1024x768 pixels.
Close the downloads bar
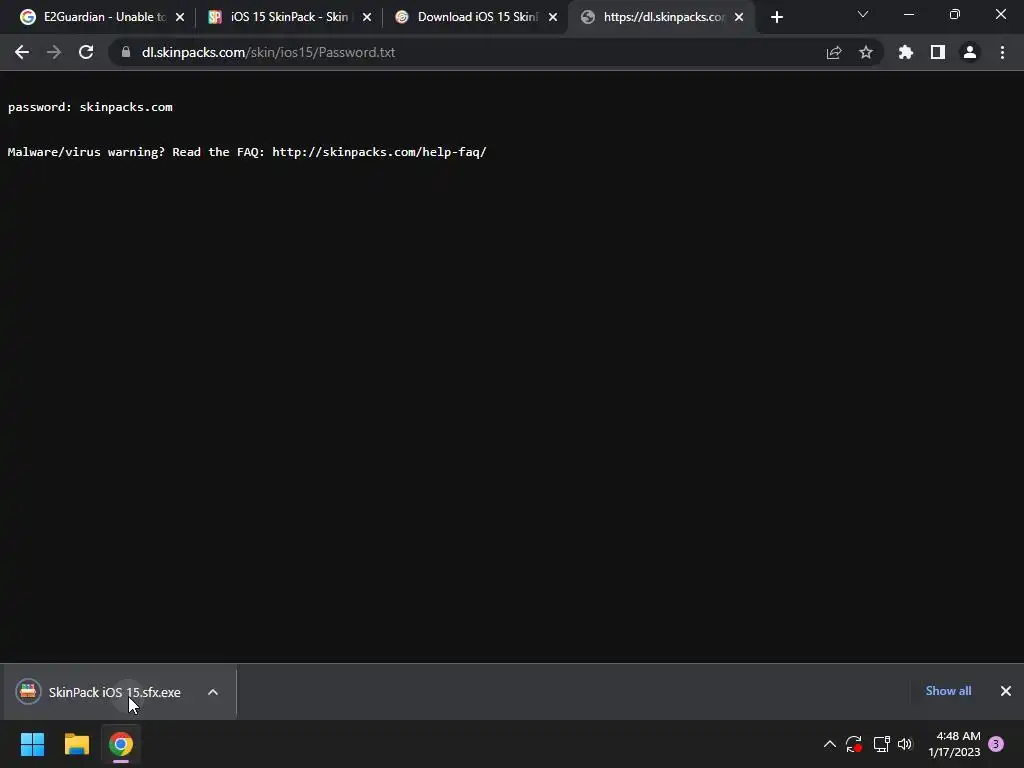pos(1006,691)
